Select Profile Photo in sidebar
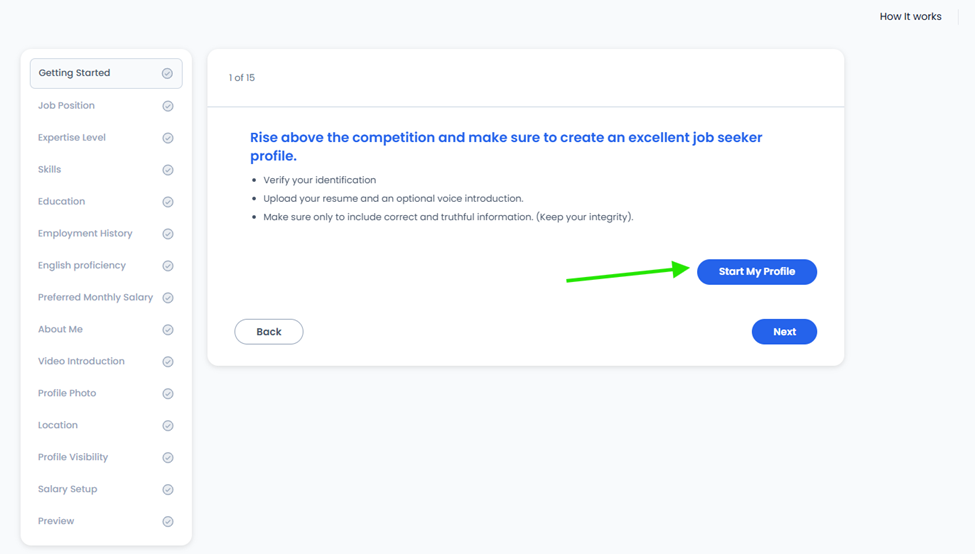This screenshot has width=975, height=554. pos(106,394)
